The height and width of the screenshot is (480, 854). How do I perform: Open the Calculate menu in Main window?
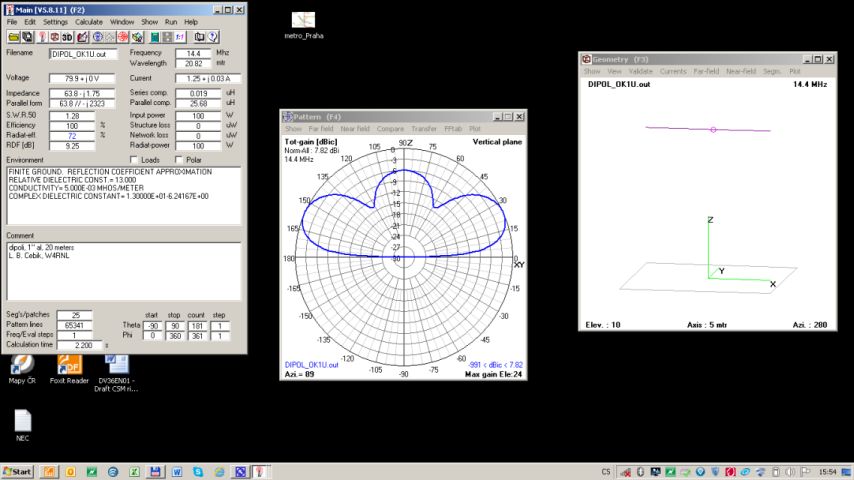tap(88, 21)
